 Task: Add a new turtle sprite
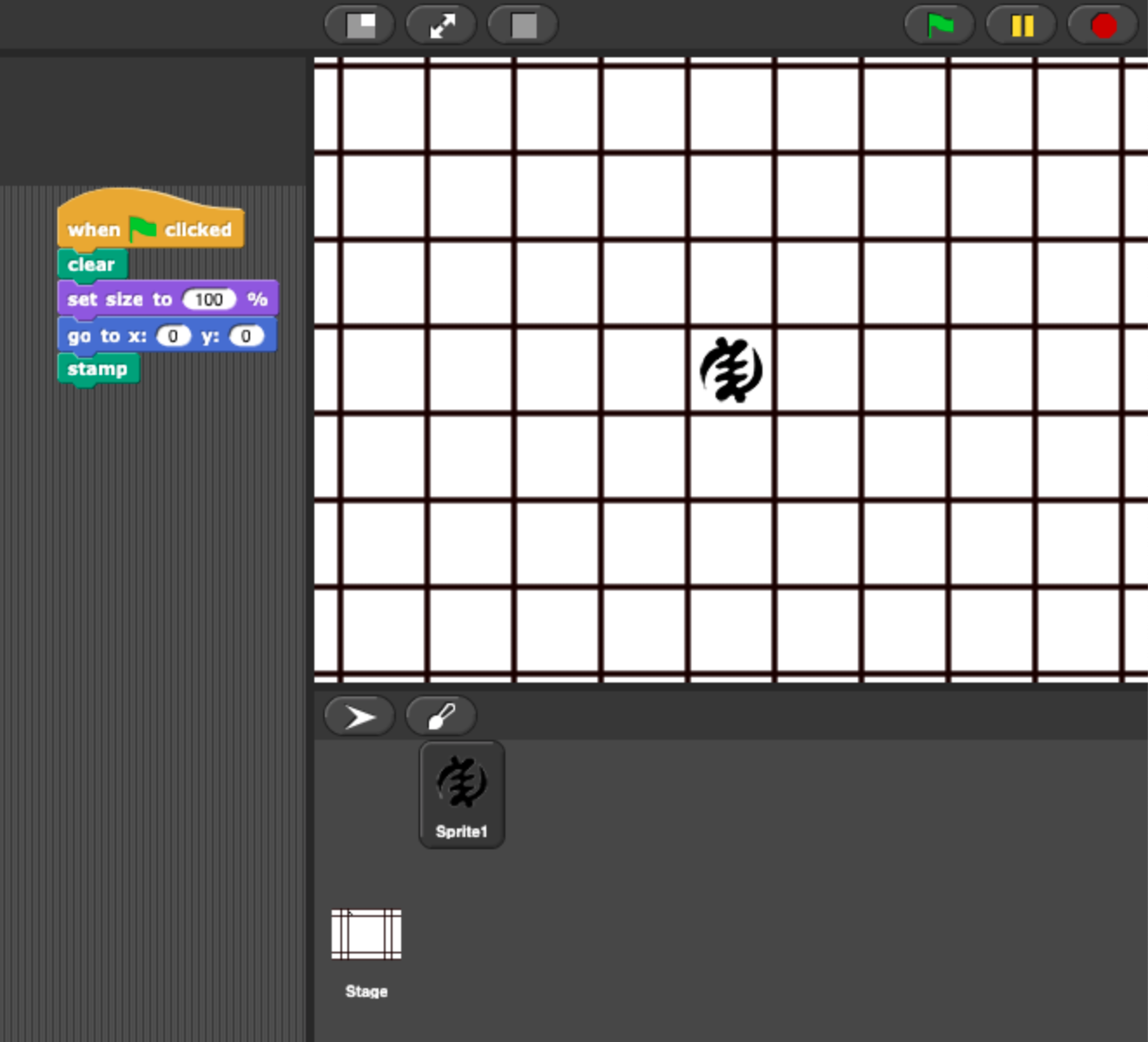(360, 716)
